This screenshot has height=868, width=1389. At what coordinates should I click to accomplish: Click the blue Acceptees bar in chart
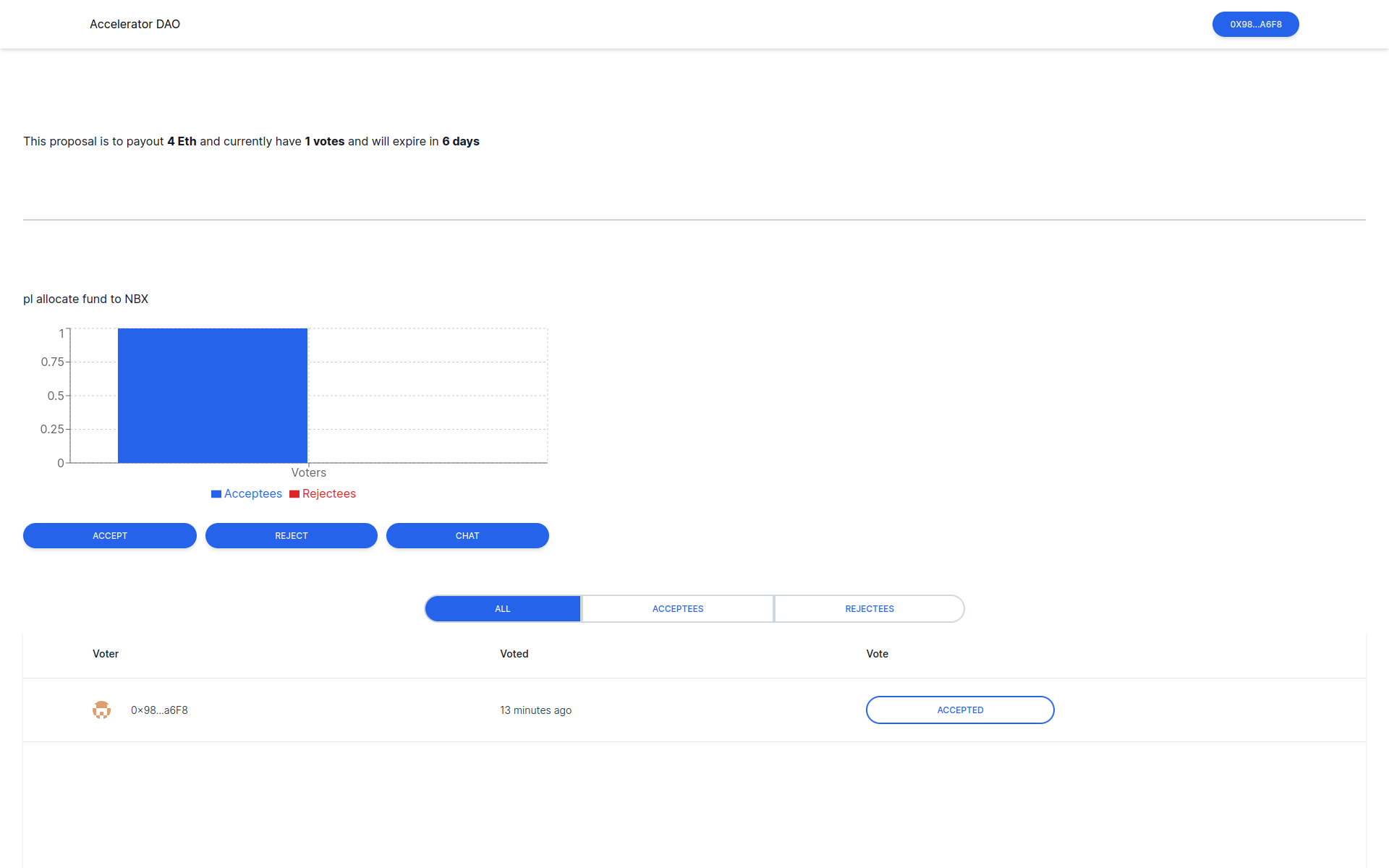(213, 396)
